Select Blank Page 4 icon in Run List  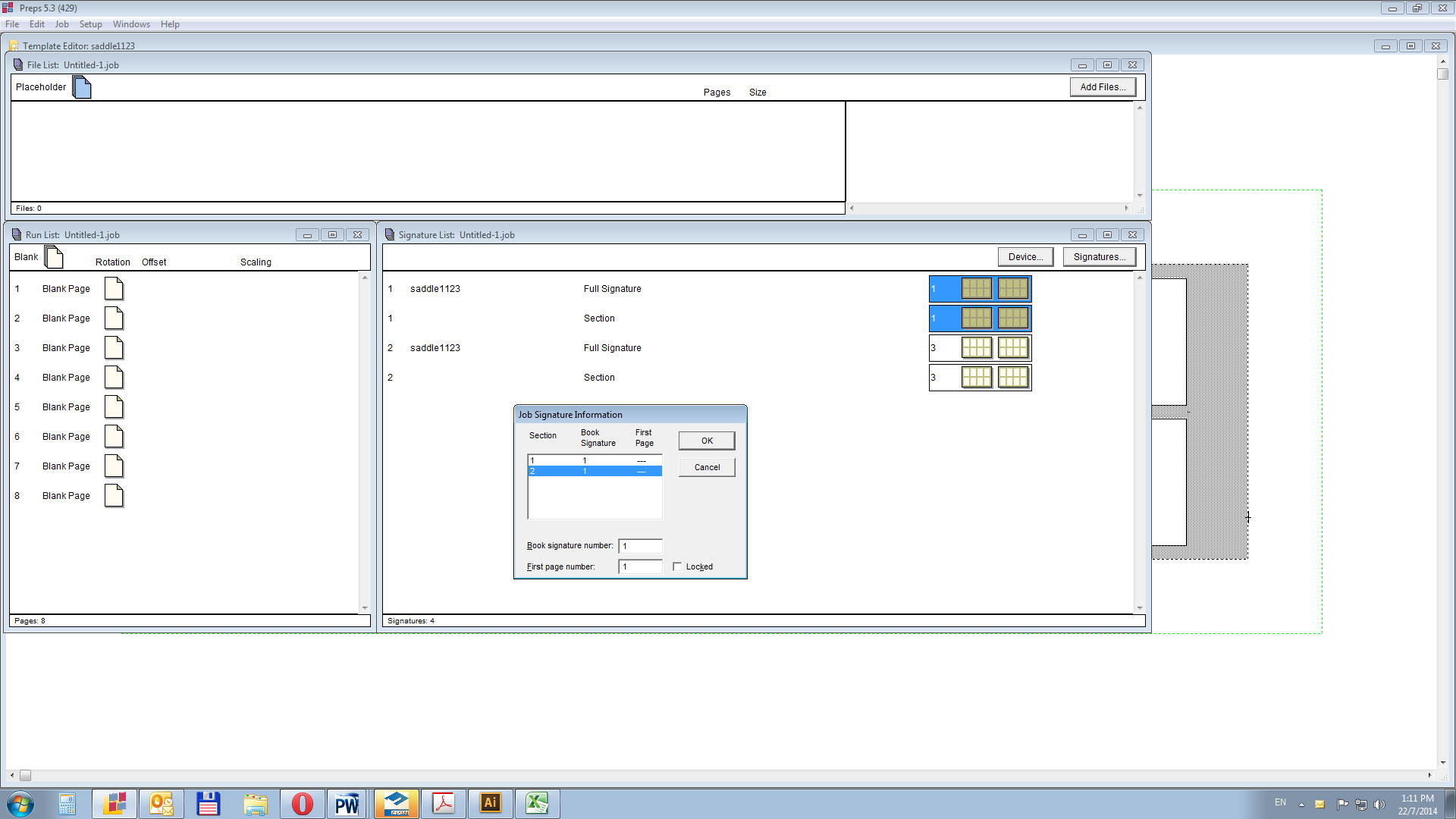pyautogui.click(x=114, y=378)
